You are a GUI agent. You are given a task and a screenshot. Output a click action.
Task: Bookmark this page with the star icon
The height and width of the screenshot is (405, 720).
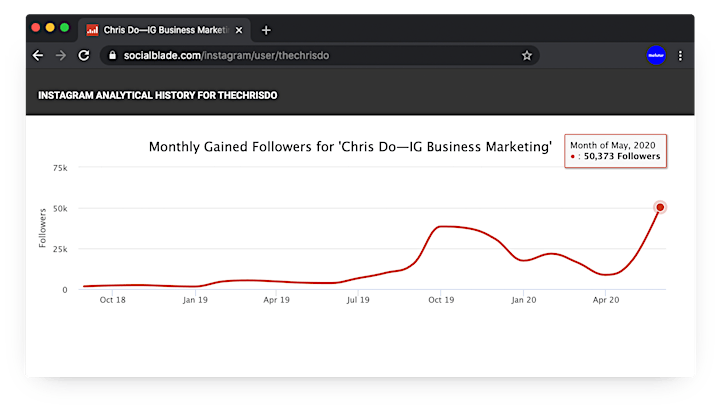[x=527, y=56]
